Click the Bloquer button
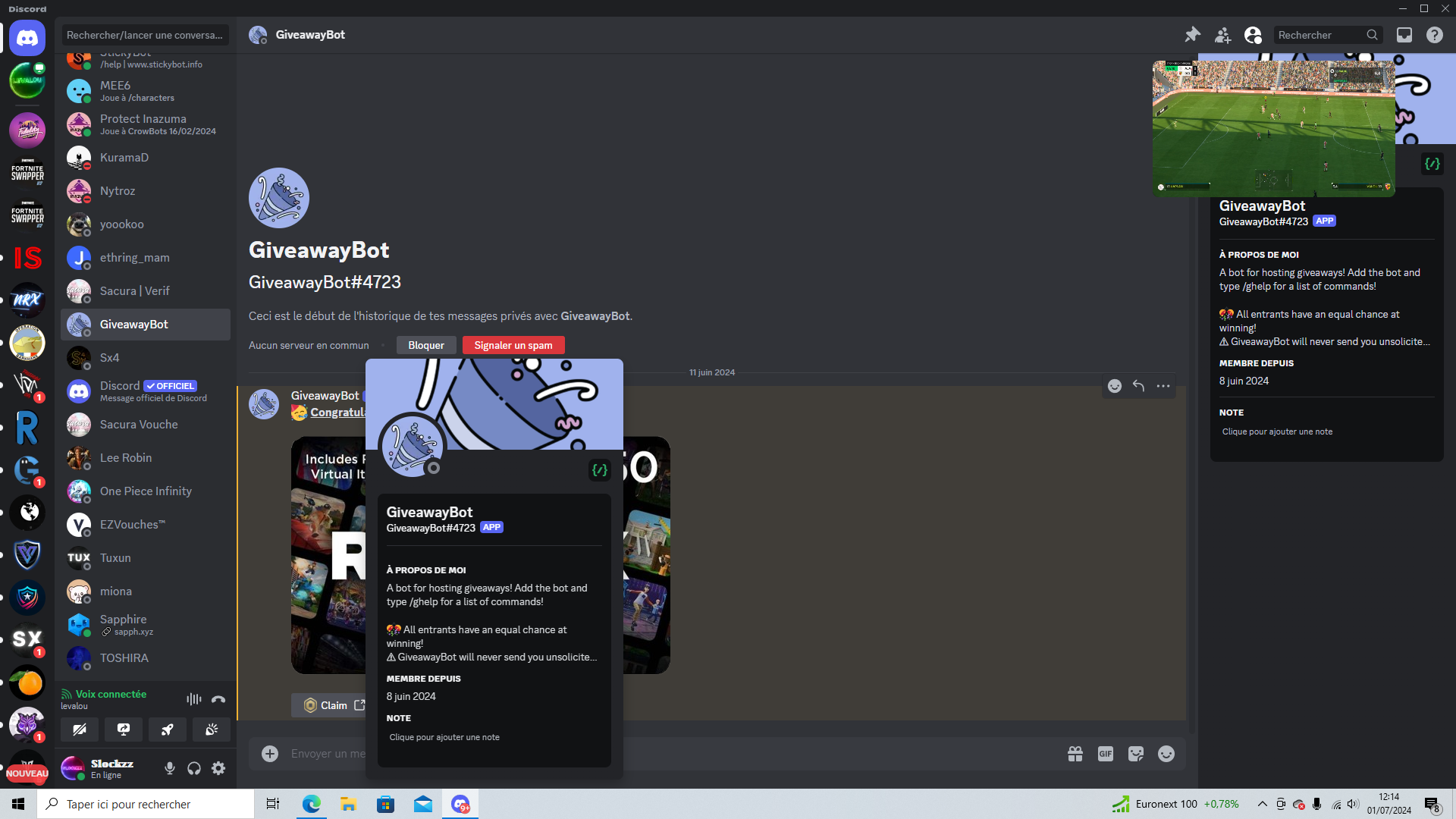1456x819 pixels. [426, 345]
